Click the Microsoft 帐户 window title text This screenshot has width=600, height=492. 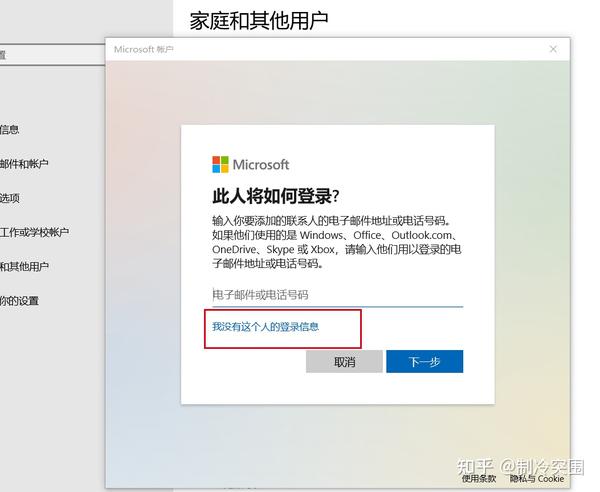coord(143,49)
